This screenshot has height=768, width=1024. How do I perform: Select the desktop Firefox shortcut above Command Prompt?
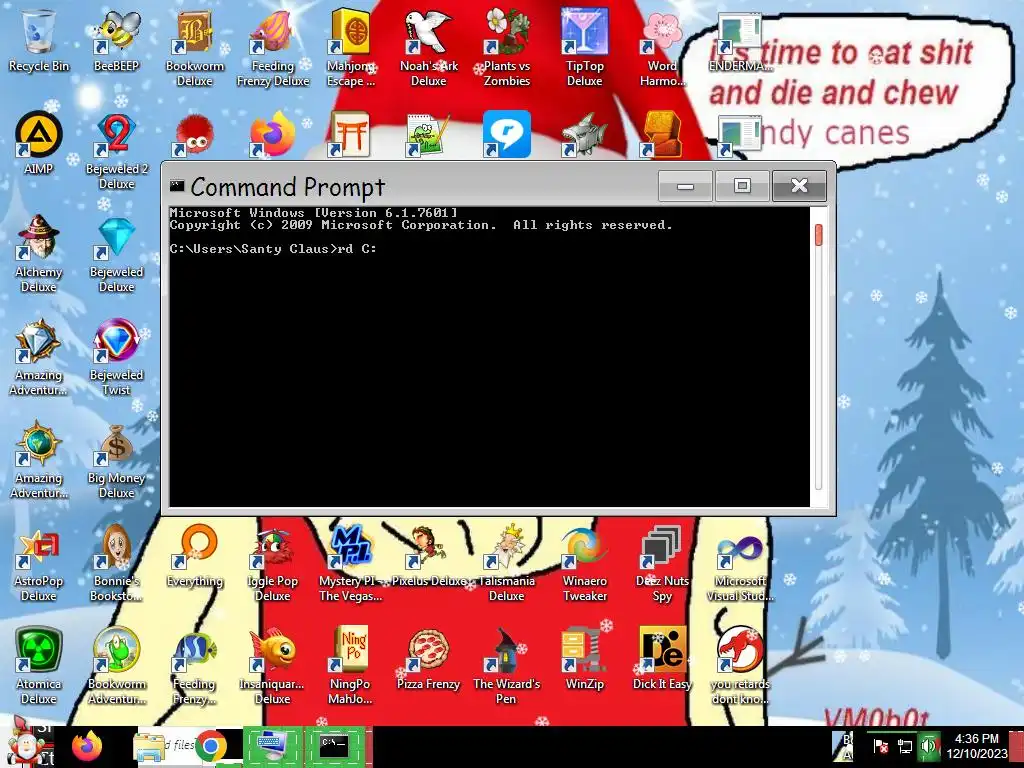(272, 135)
